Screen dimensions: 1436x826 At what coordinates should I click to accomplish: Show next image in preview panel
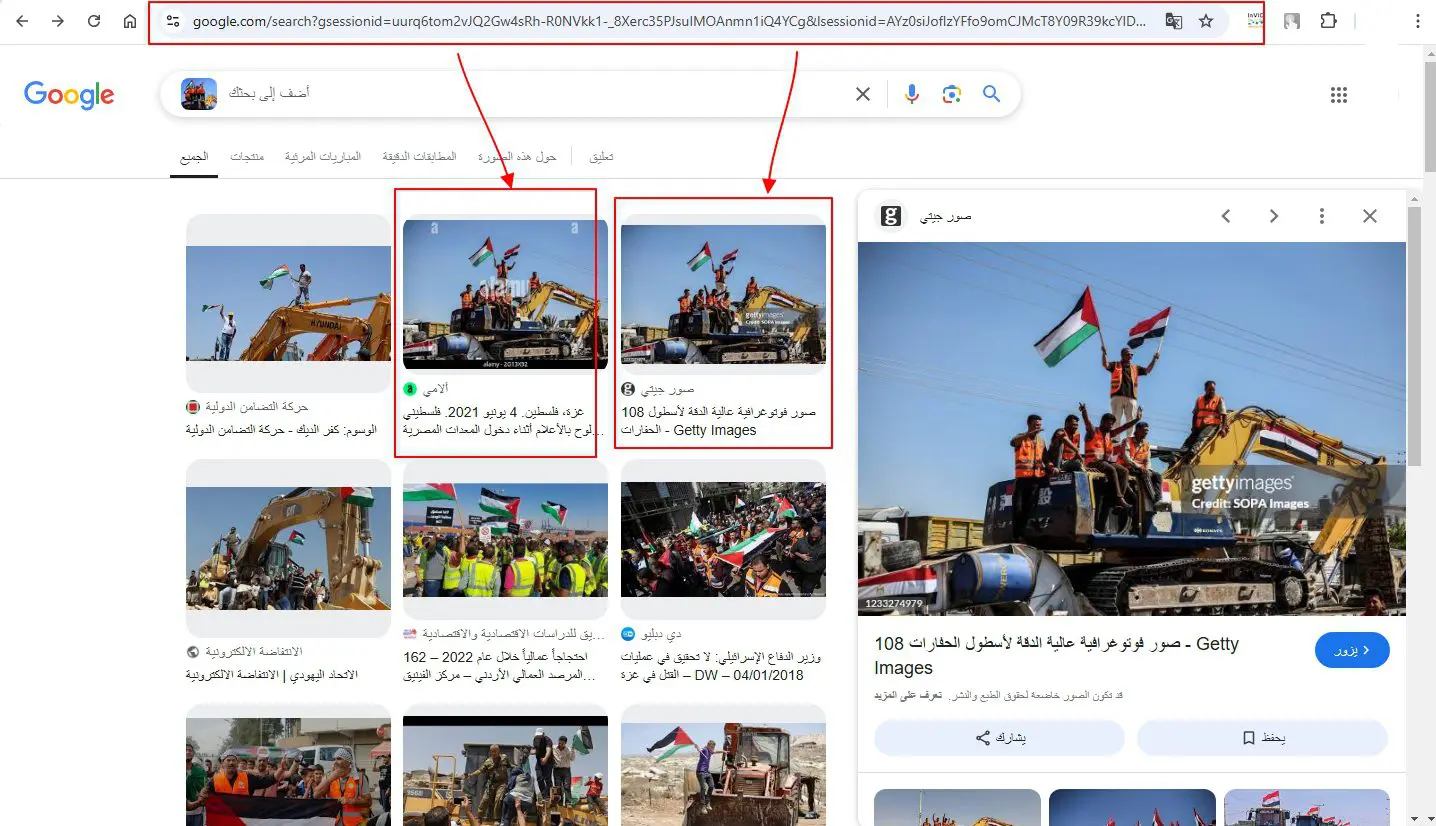[1274, 216]
